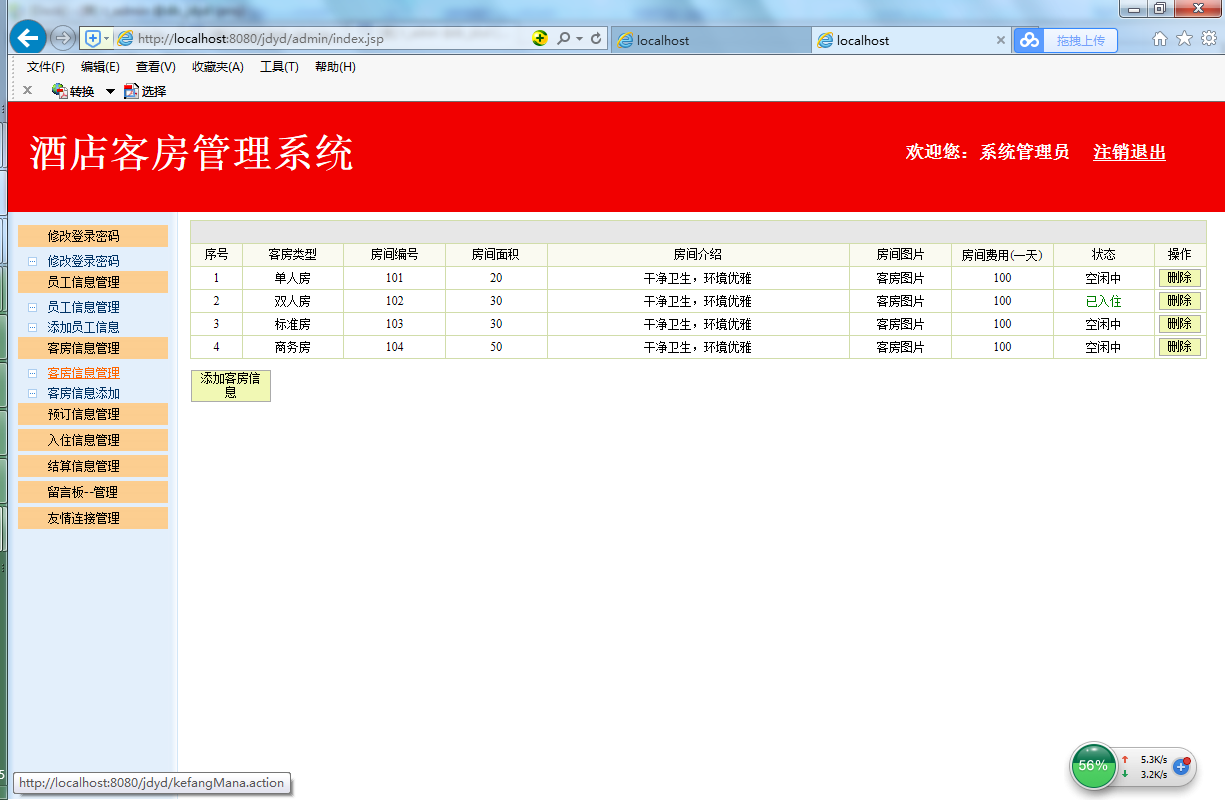Open orange 客房信息管理 sidebar link
Screen dimensions: 1225x800
[83, 373]
